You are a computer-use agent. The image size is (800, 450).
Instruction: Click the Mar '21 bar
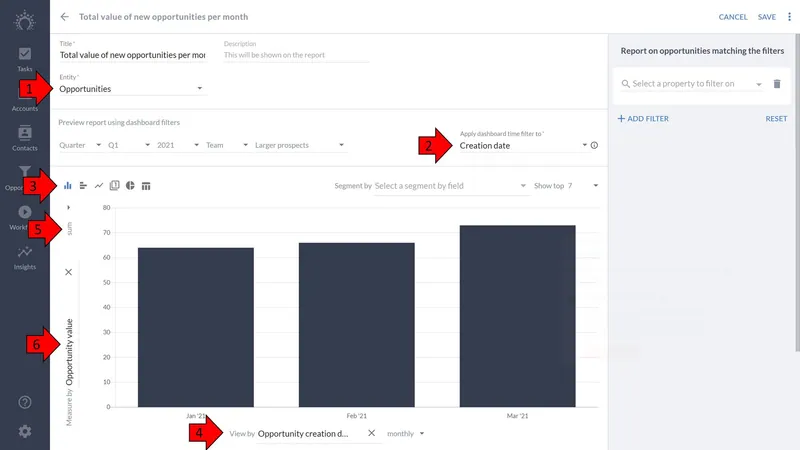click(517, 316)
